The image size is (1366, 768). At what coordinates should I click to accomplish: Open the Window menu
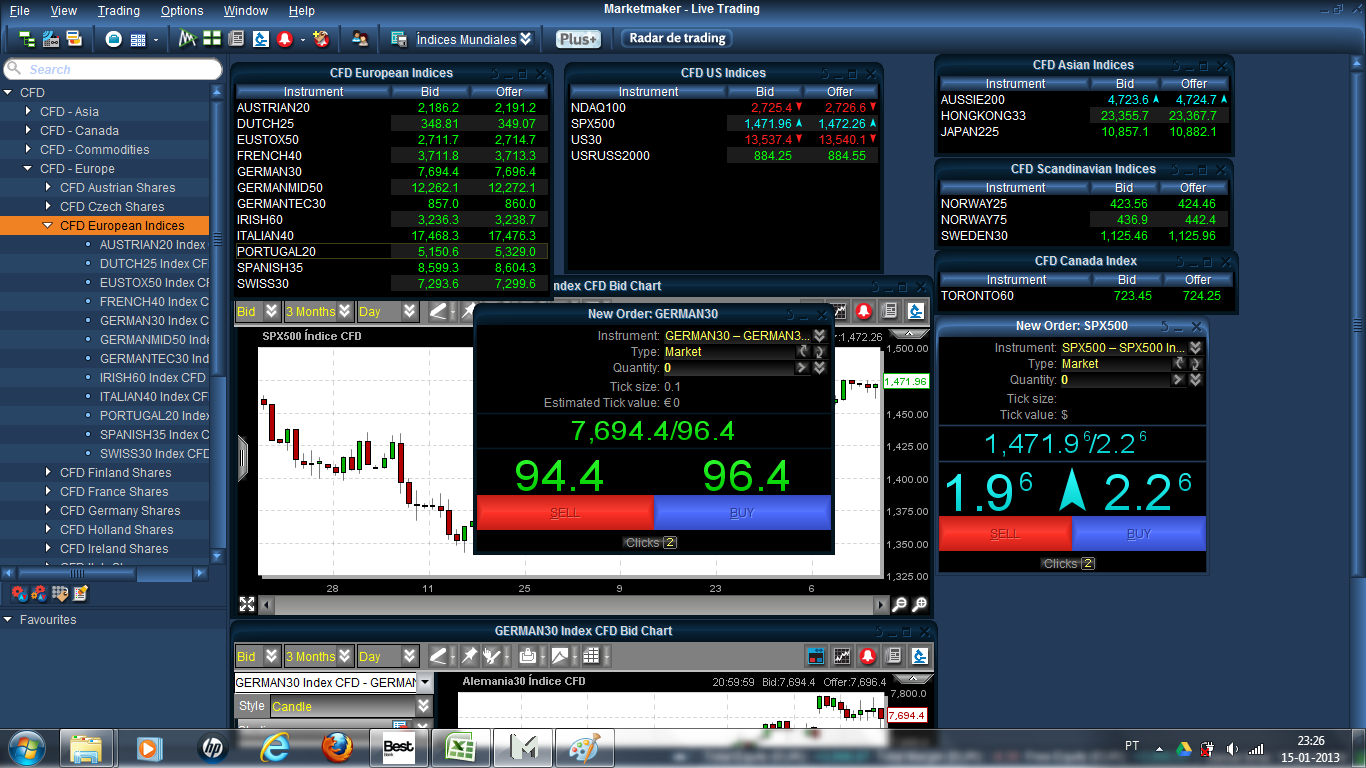[246, 11]
